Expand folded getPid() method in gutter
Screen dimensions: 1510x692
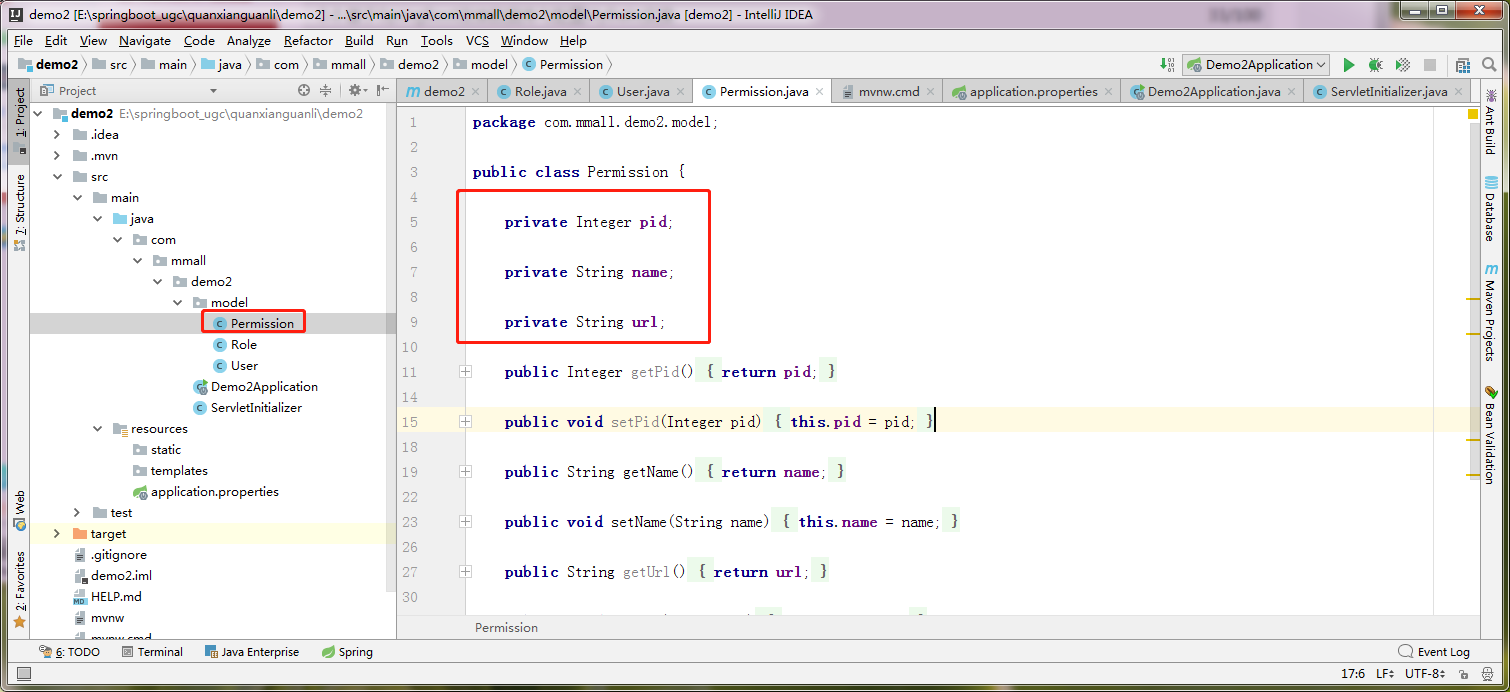[465, 372]
